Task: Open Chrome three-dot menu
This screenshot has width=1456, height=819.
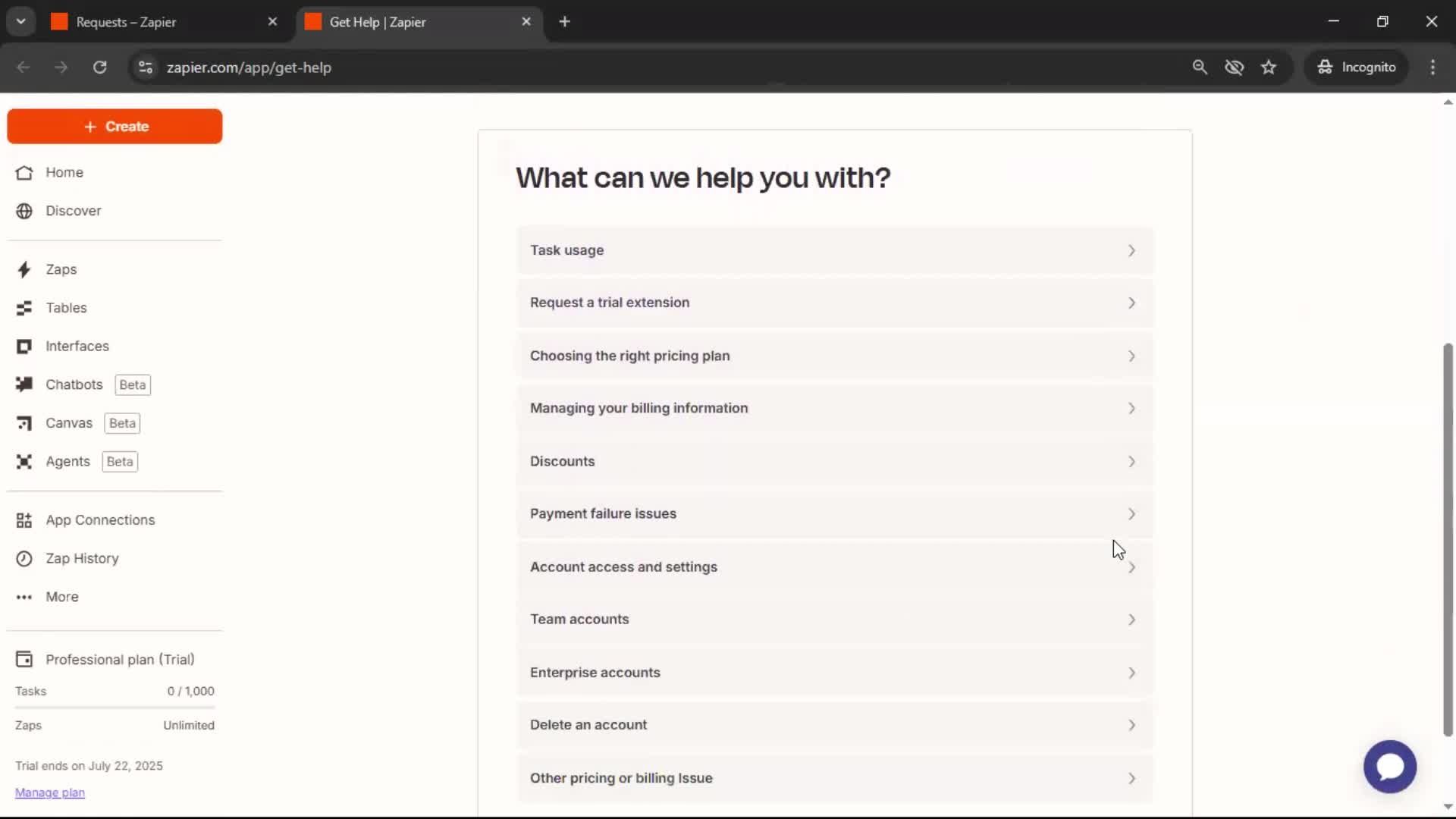Action: (x=1432, y=67)
